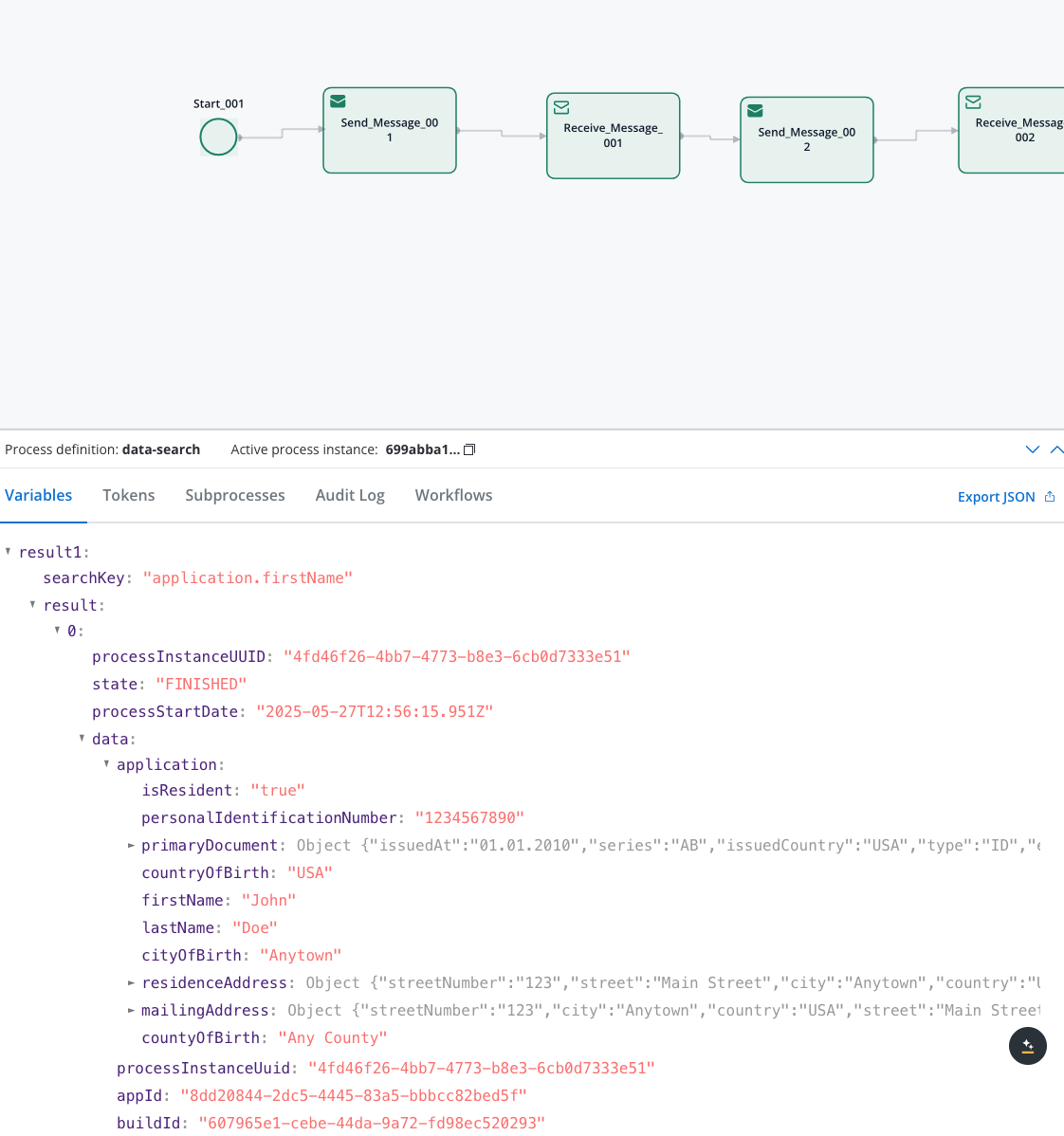This screenshot has width=1064, height=1136.
Task: Collapse the data tree node
Action: point(82,739)
